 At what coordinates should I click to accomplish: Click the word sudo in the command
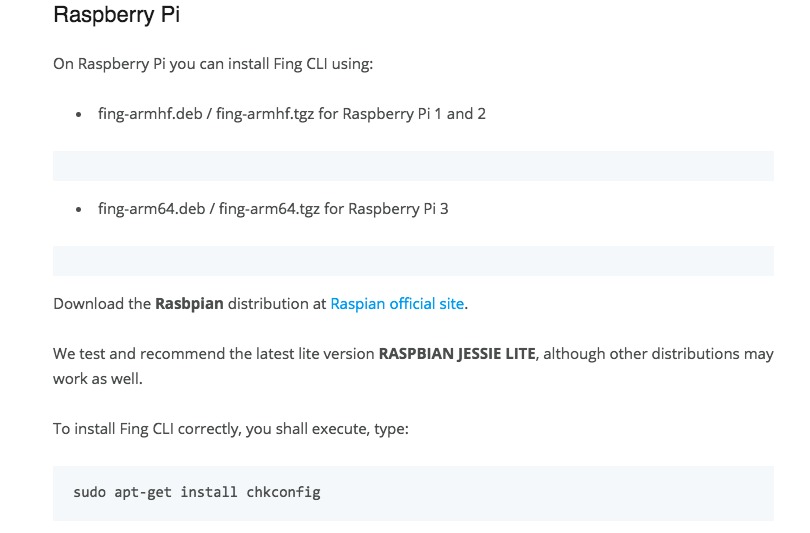(x=89, y=492)
